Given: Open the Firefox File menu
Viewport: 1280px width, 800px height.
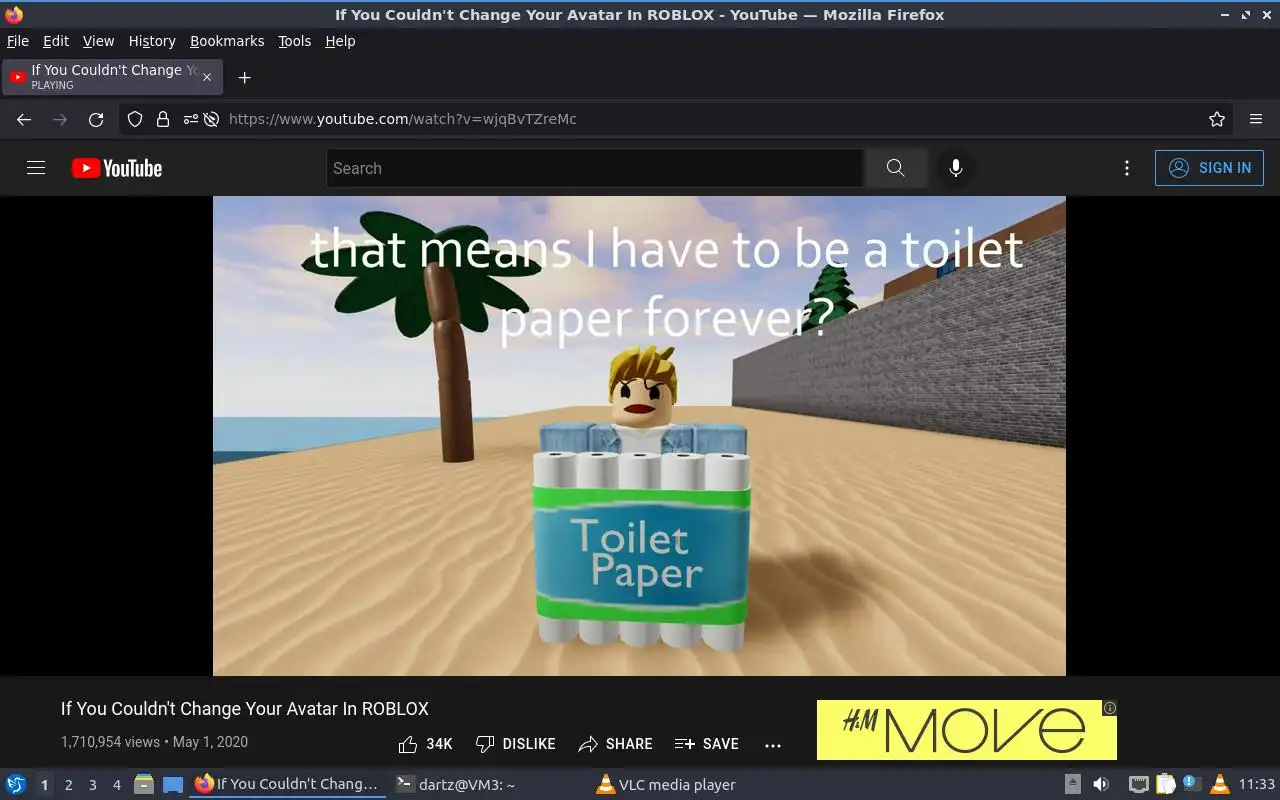Looking at the screenshot, I should 18,41.
